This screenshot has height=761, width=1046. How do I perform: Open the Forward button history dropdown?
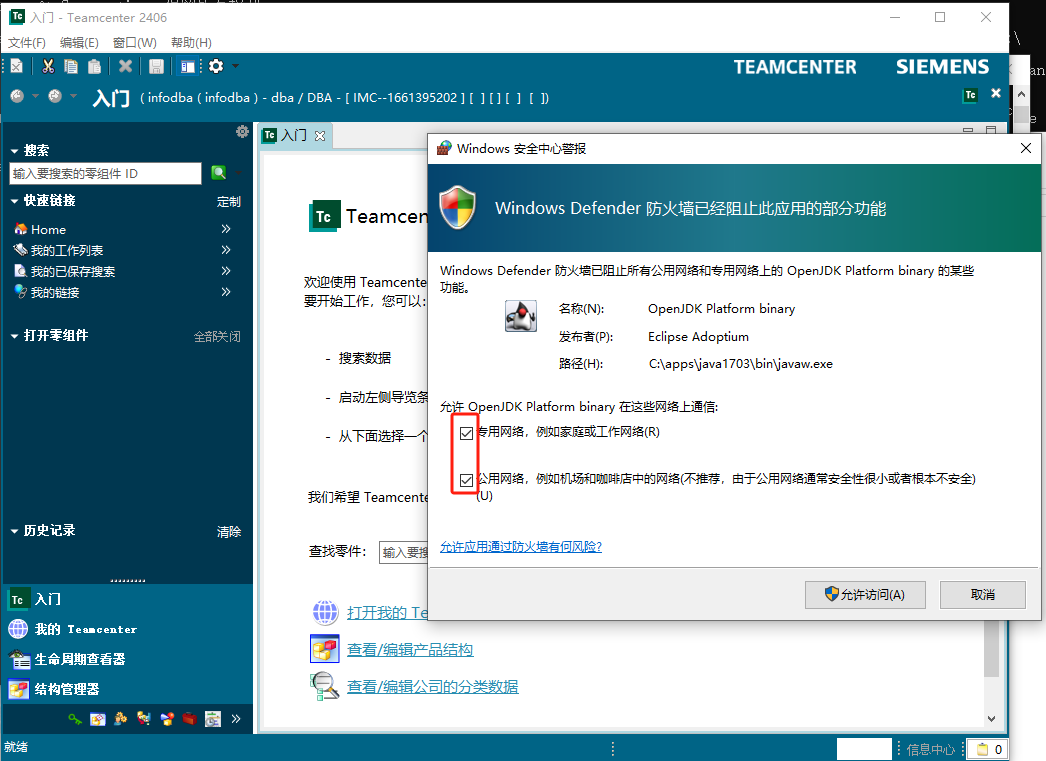click(x=73, y=97)
